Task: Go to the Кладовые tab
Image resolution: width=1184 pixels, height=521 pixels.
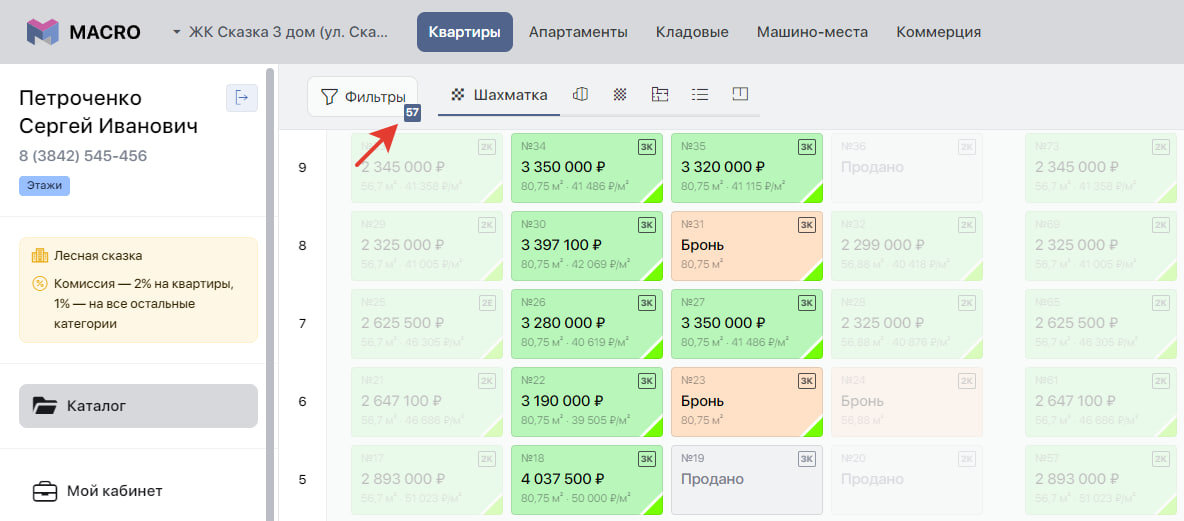Action: (692, 32)
